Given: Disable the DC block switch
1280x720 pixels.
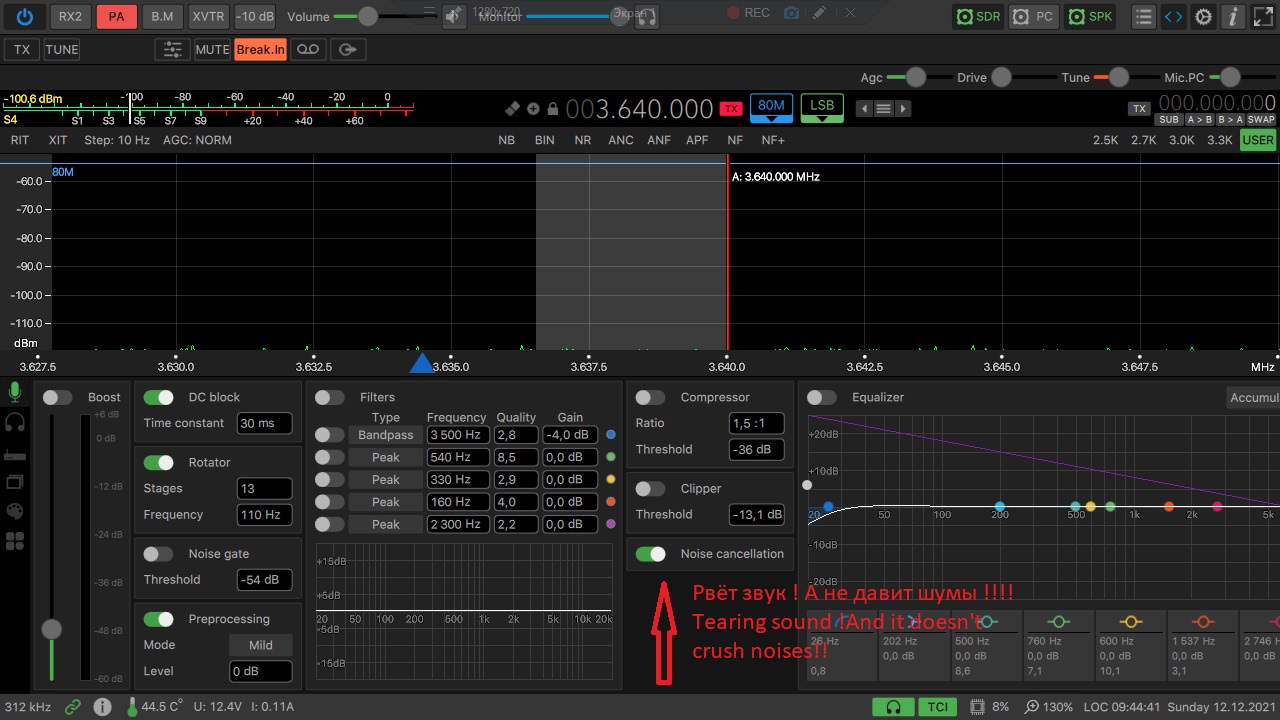Looking at the screenshot, I should [x=158, y=397].
